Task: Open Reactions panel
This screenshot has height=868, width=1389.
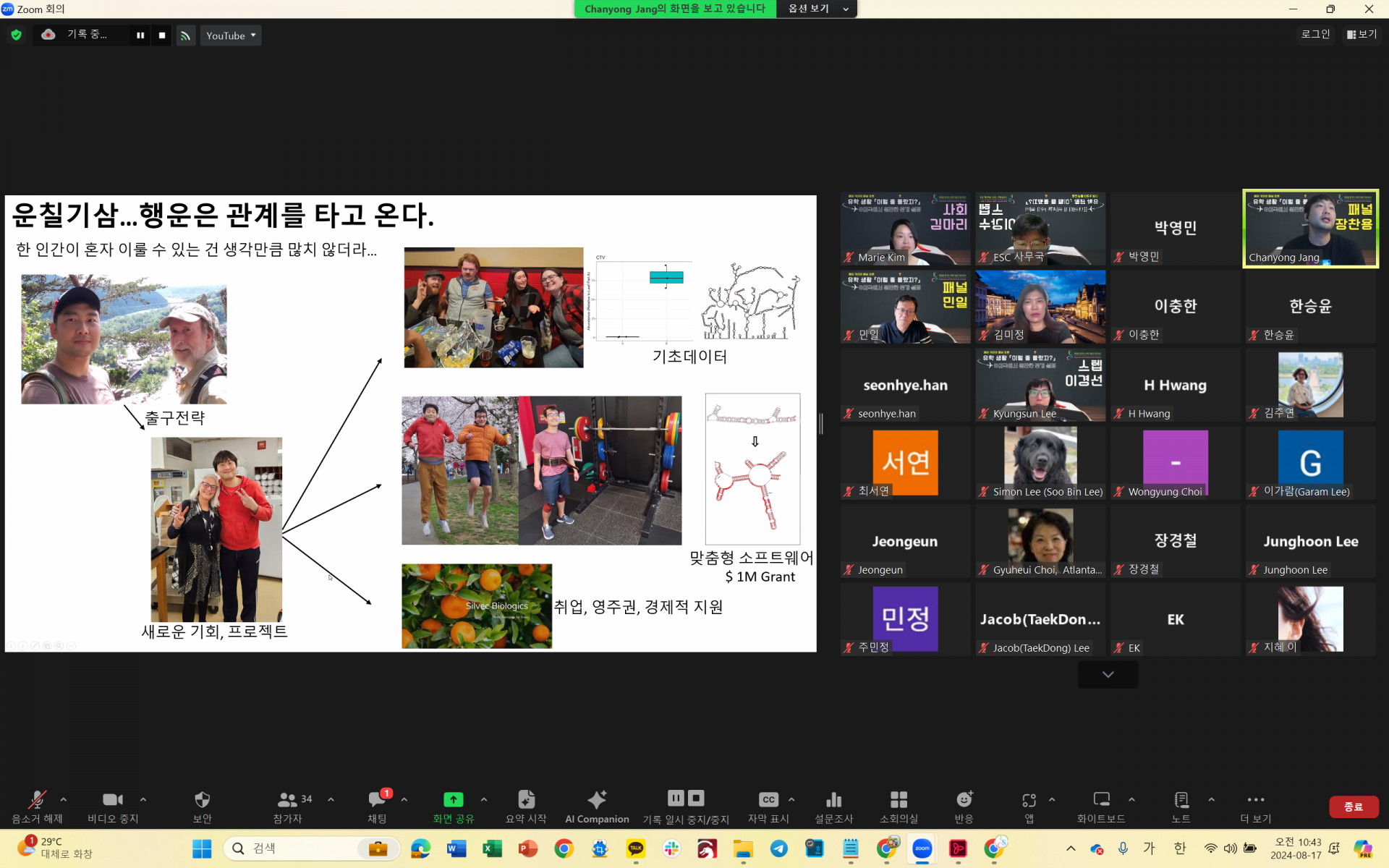Action: (x=964, y=803)
